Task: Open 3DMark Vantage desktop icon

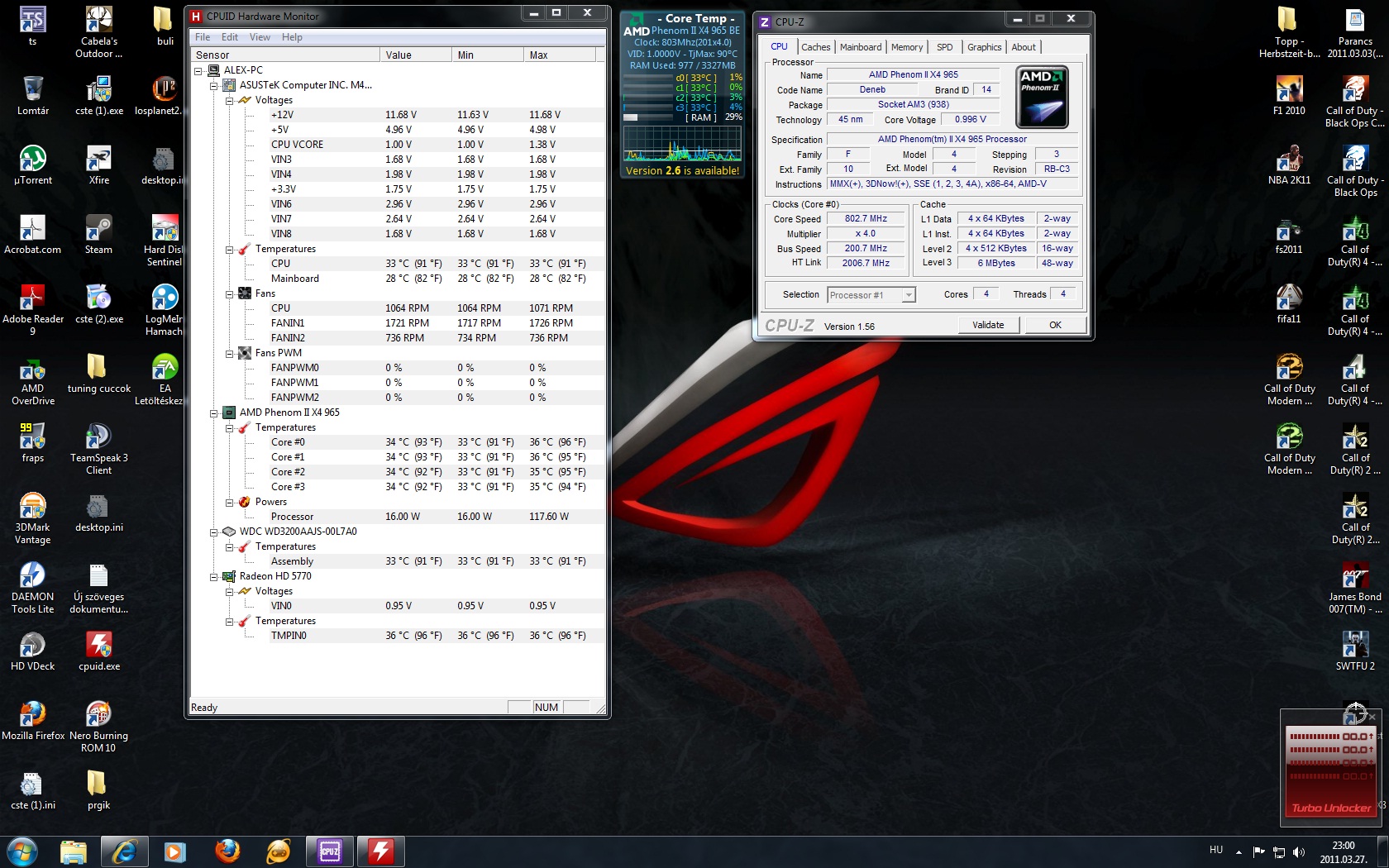Action: pyautogui.click(x=33, y=517)
